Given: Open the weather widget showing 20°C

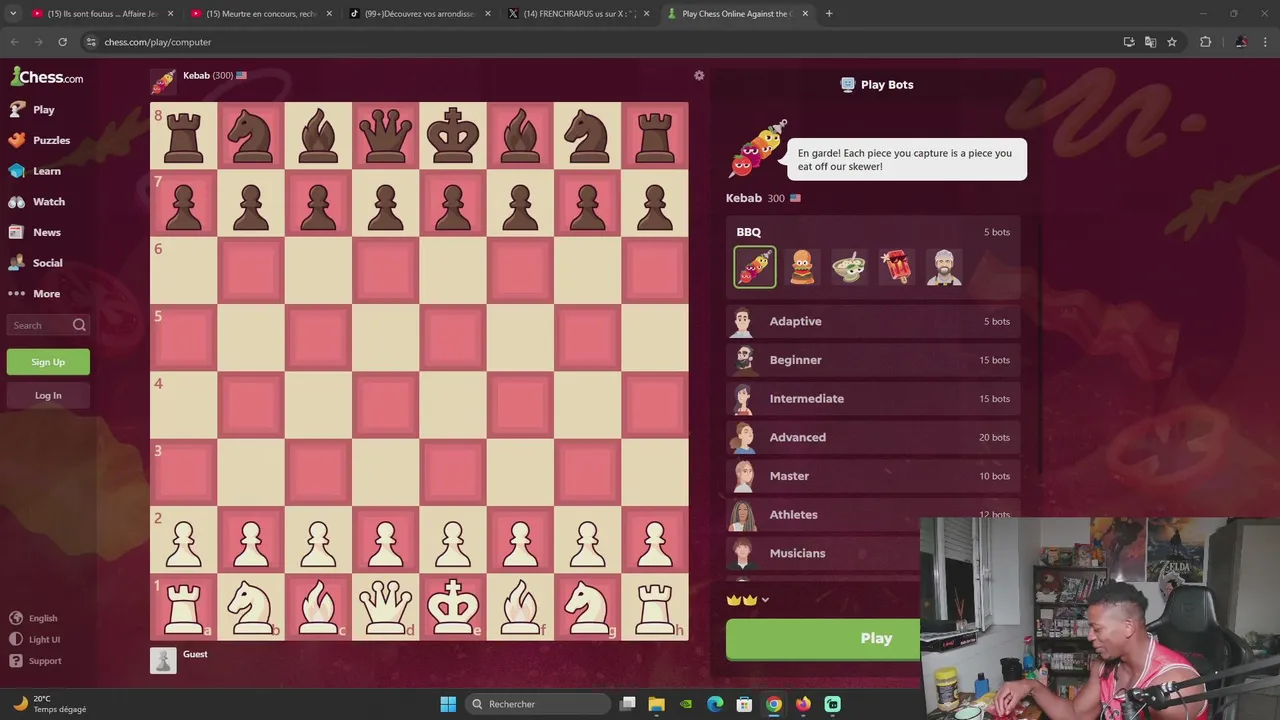Looking at the screenshot, I should tap(48, 704).
